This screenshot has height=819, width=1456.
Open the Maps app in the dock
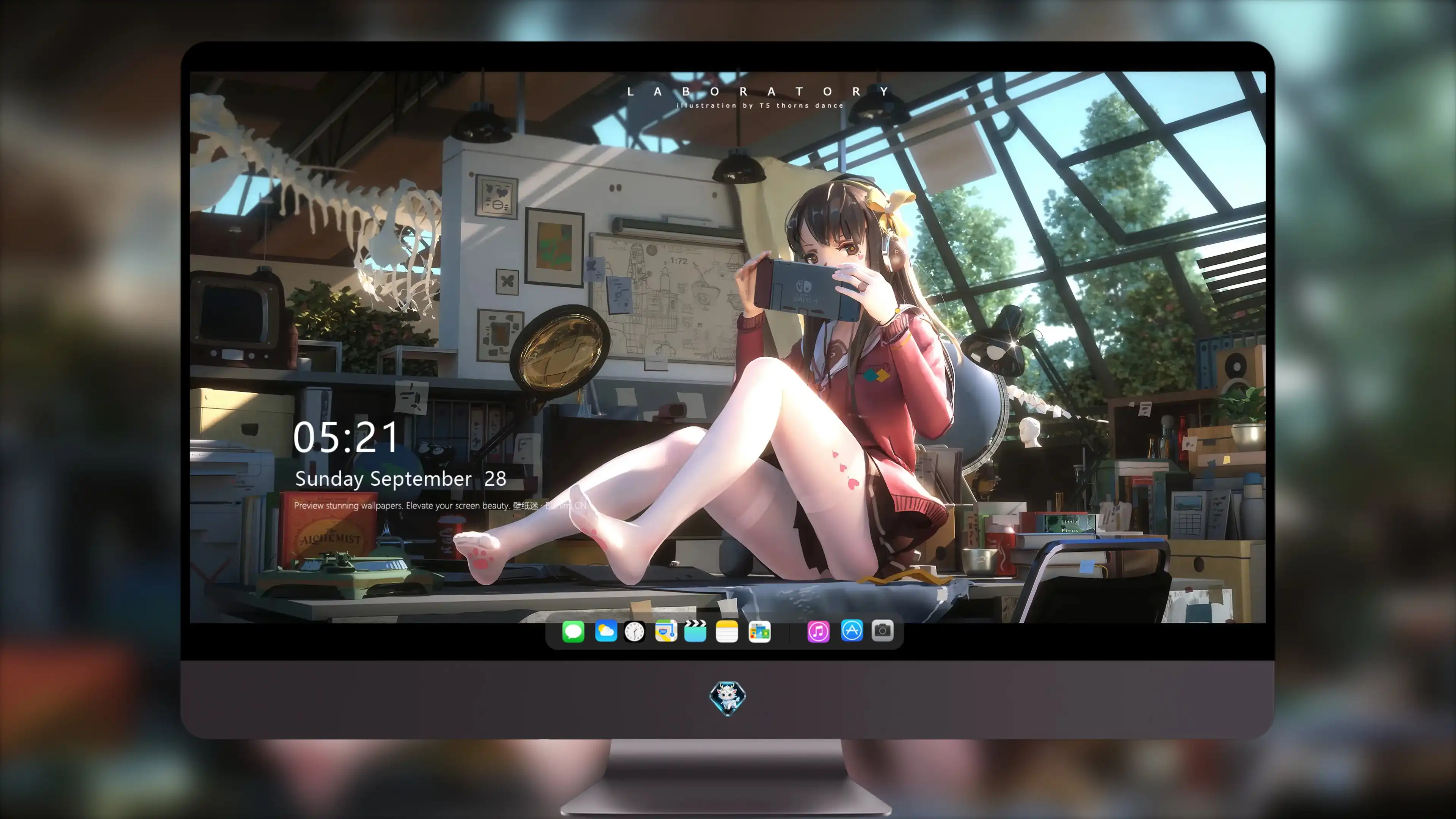tap(666, 631)
